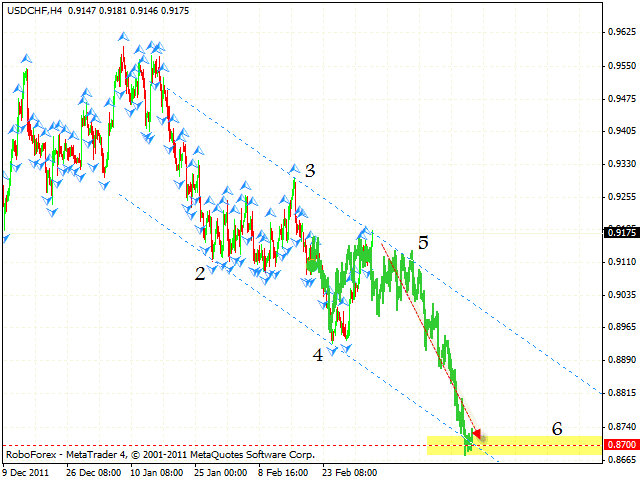Viewport: 640px width, 480px height.
Task: Select the current price tag 0.9175
Action: 620,233
